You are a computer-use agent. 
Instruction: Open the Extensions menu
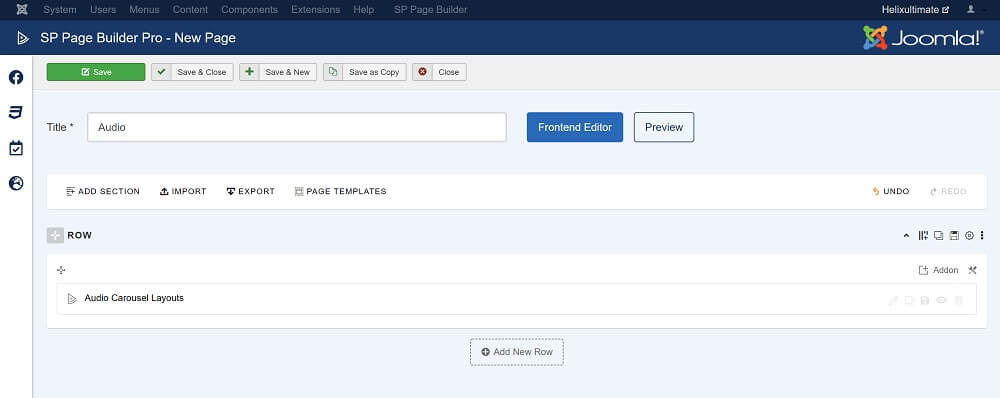click(x=315, y=10)
